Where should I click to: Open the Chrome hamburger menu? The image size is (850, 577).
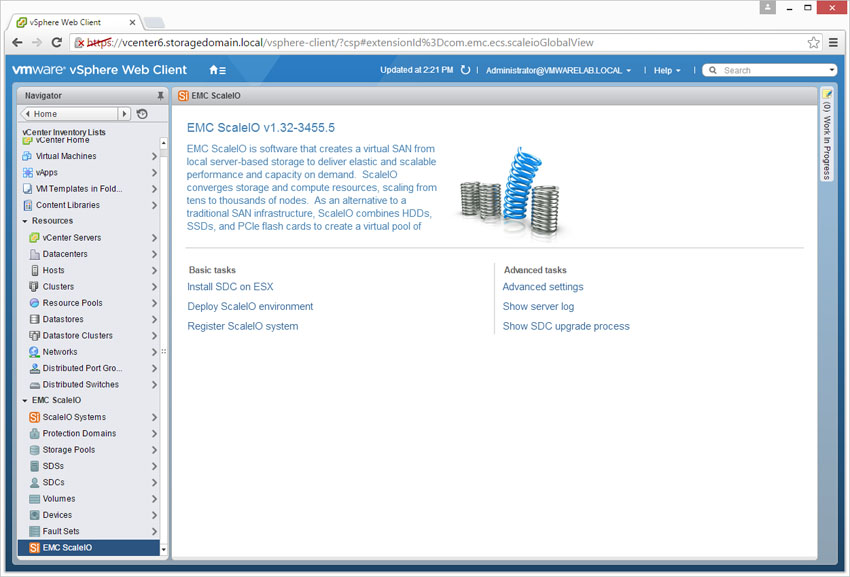click(833, 42)
